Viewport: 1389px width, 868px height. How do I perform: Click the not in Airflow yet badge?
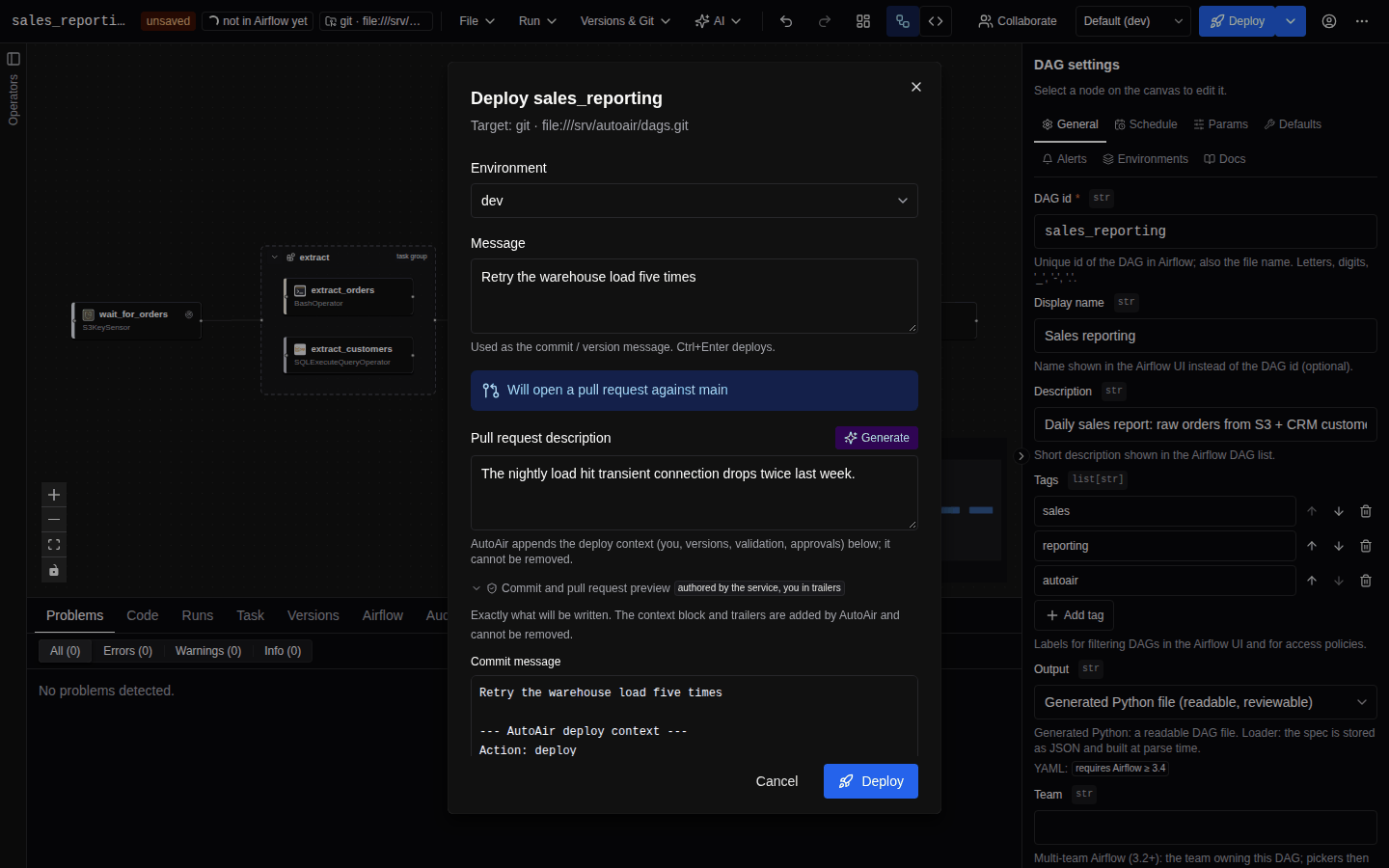point(258,21)
